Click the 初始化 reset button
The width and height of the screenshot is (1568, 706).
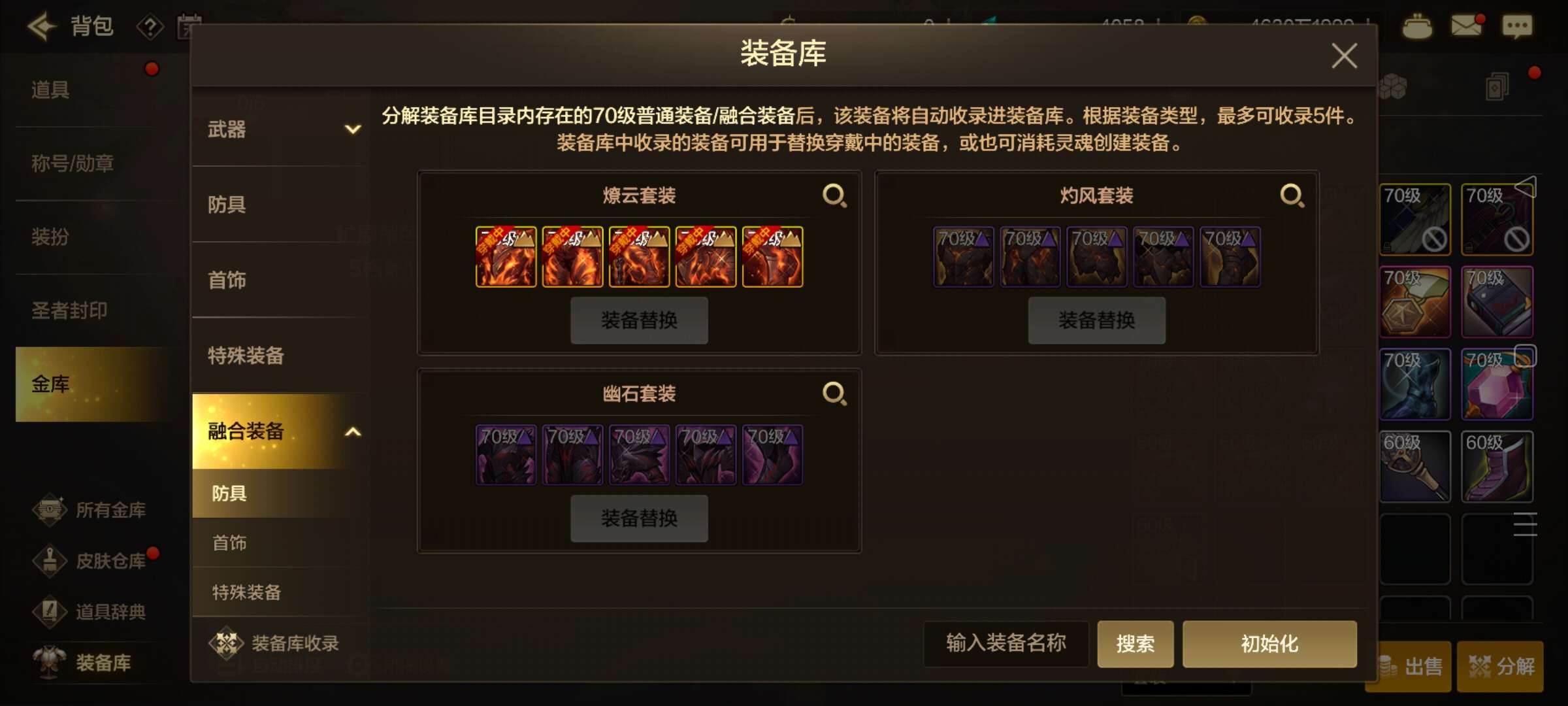point(1269,644)
